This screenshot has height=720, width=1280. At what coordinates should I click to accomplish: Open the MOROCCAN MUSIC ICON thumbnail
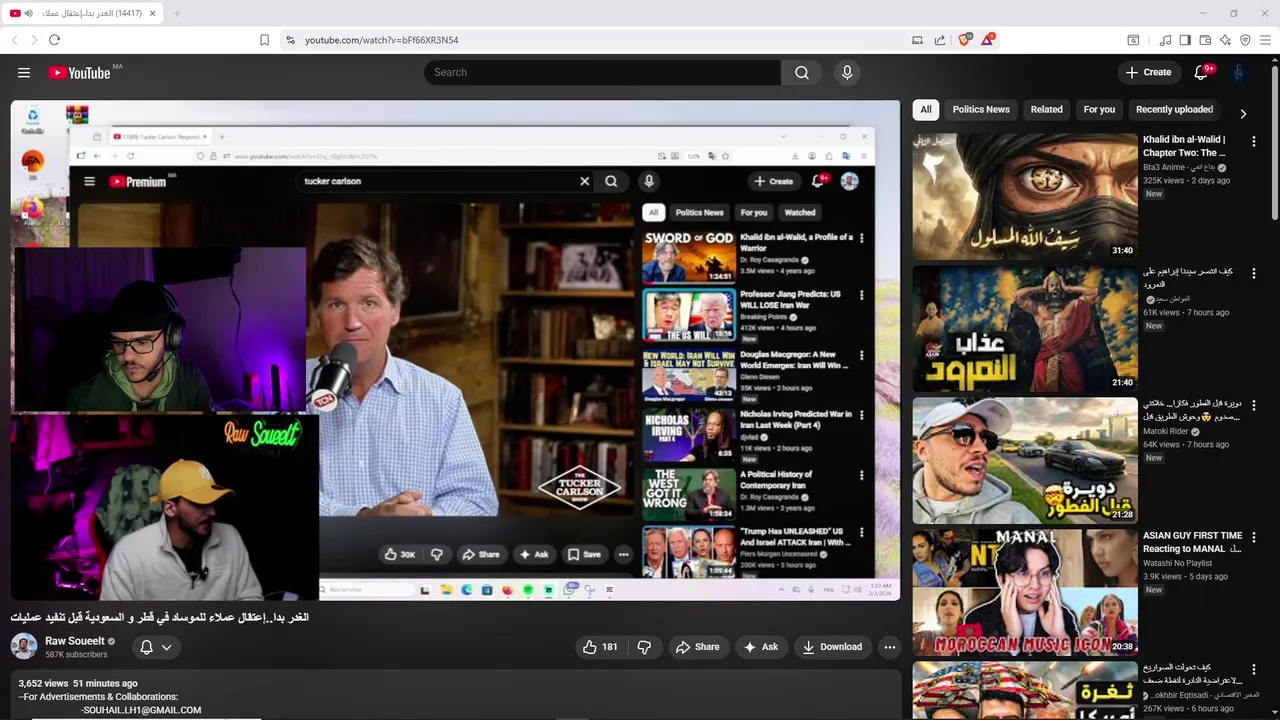coord(1025,592)
